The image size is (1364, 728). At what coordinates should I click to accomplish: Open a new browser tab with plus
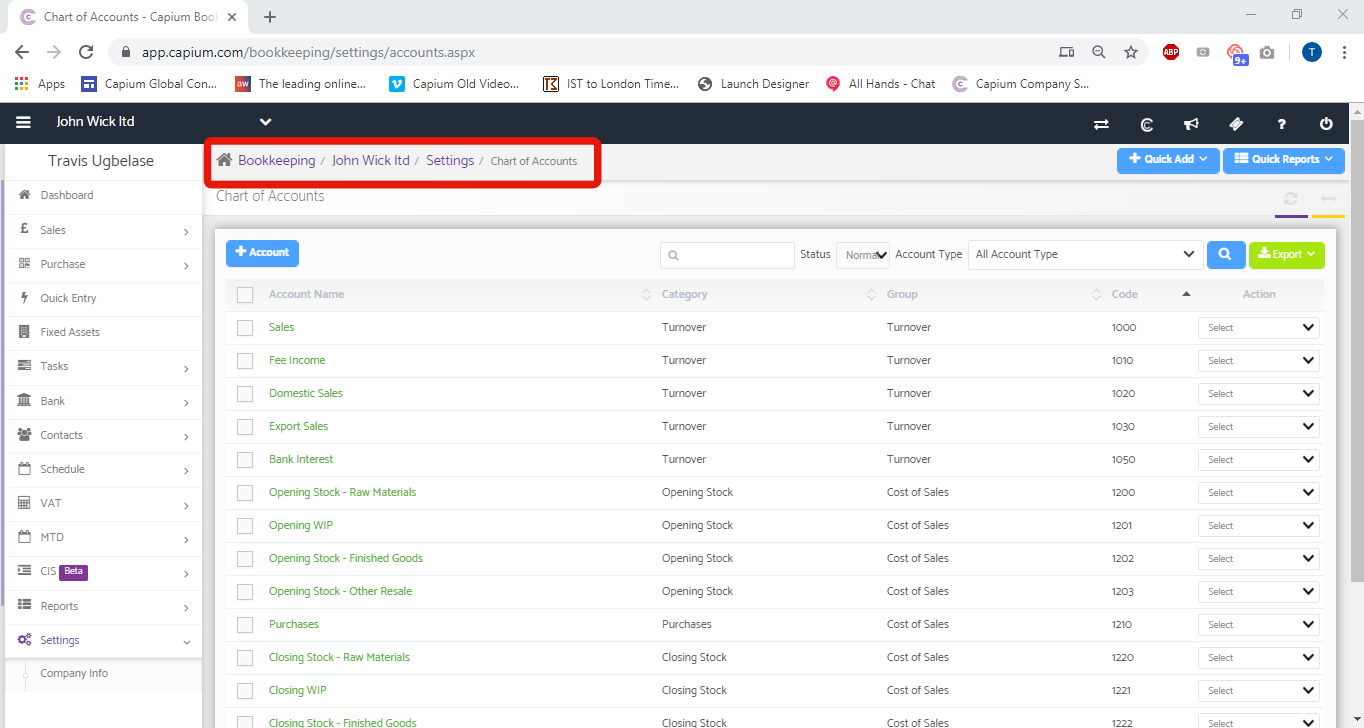point(270,17)
